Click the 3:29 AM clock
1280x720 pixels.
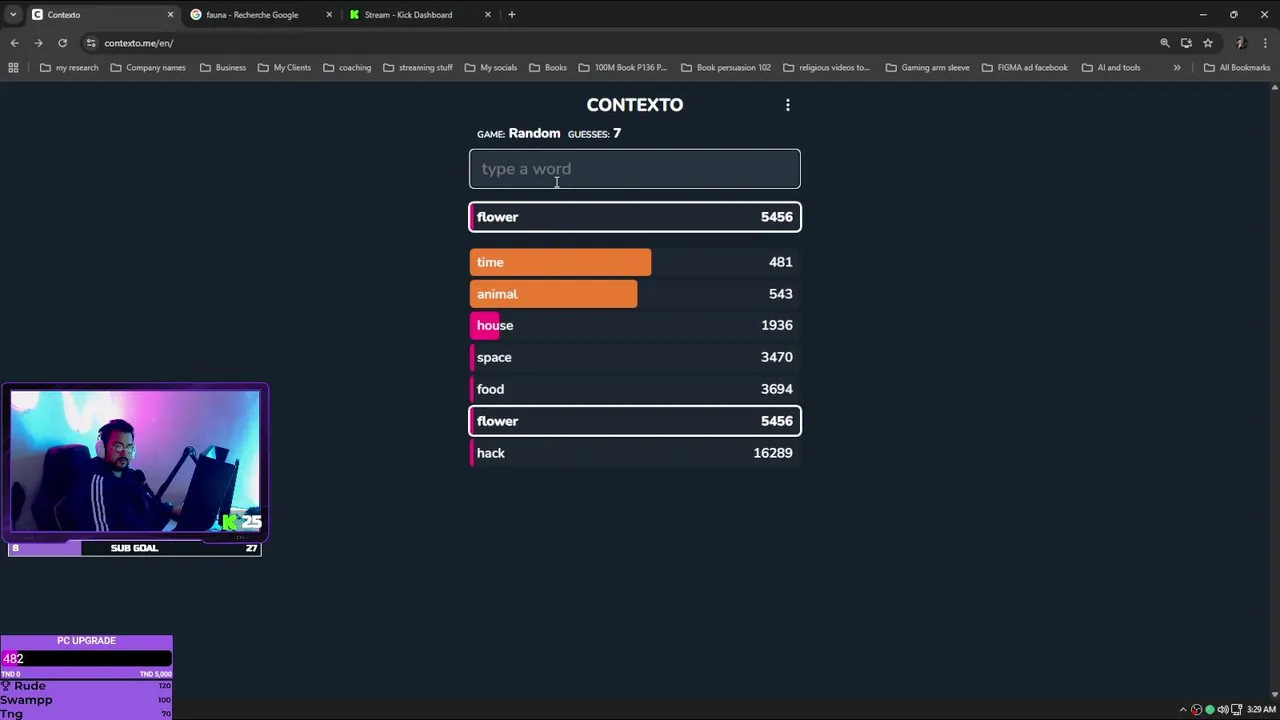click(x=1260, y=710)
